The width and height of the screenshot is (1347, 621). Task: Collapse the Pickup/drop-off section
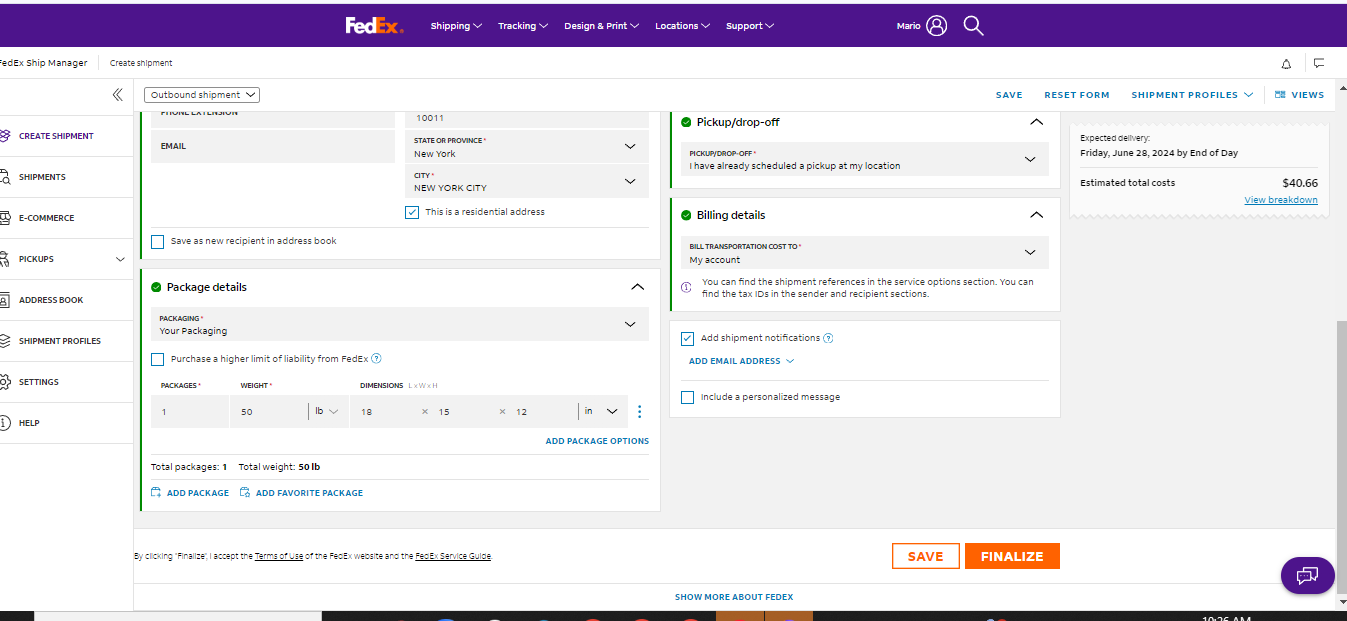pos(1036,122)
